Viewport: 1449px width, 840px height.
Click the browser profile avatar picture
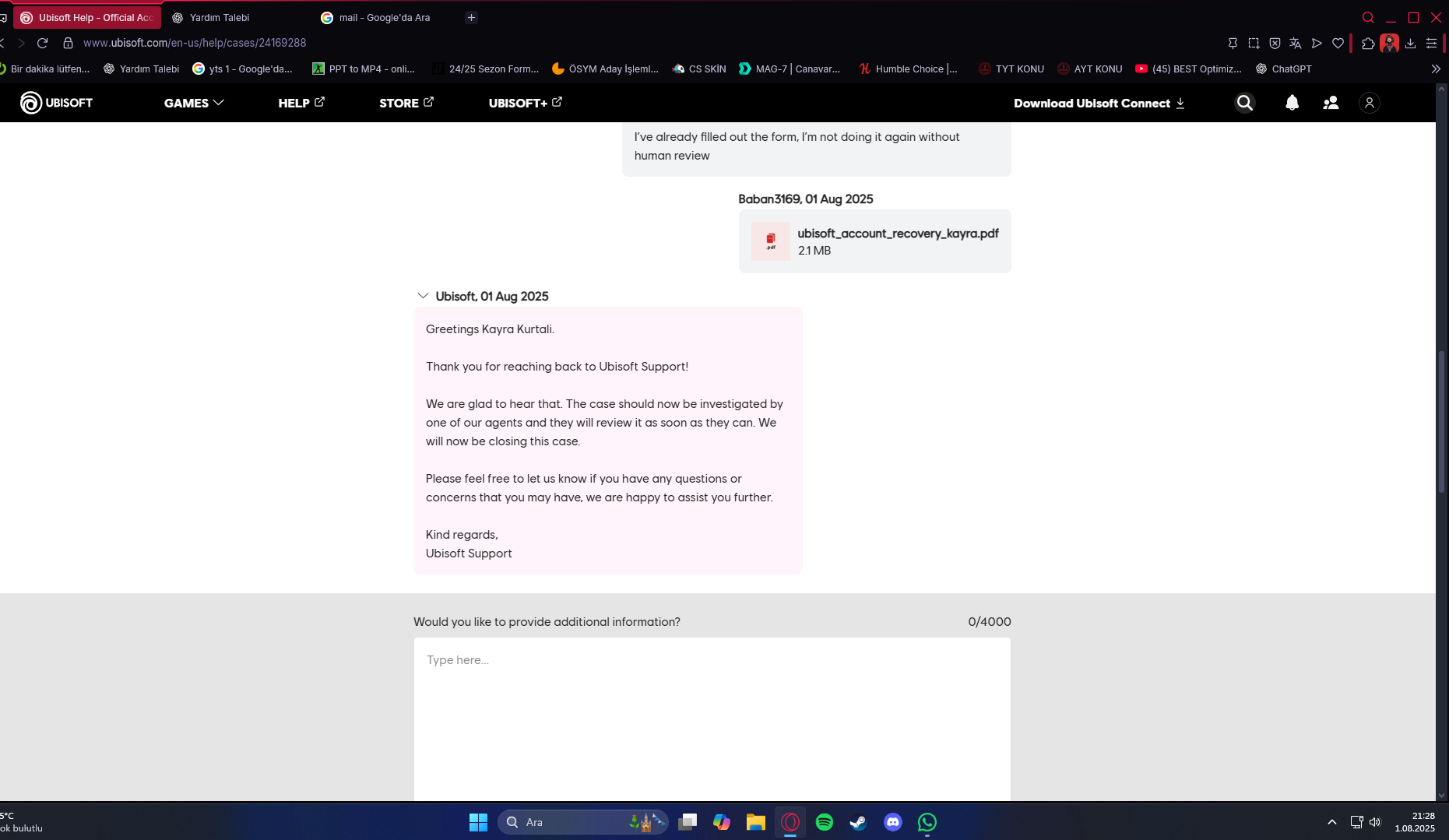(x=1389, y=43)
